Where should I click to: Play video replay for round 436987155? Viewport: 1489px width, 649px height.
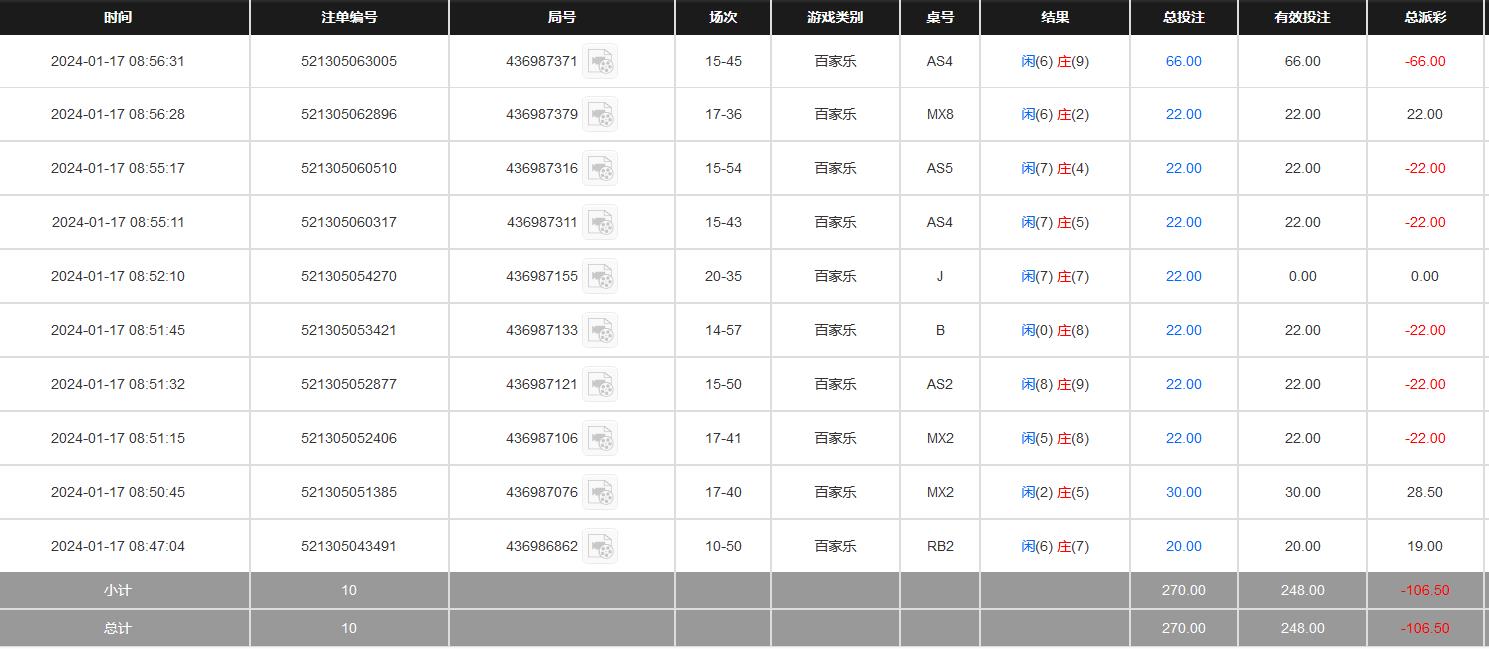pyautogui.click(x=600, y=277)
